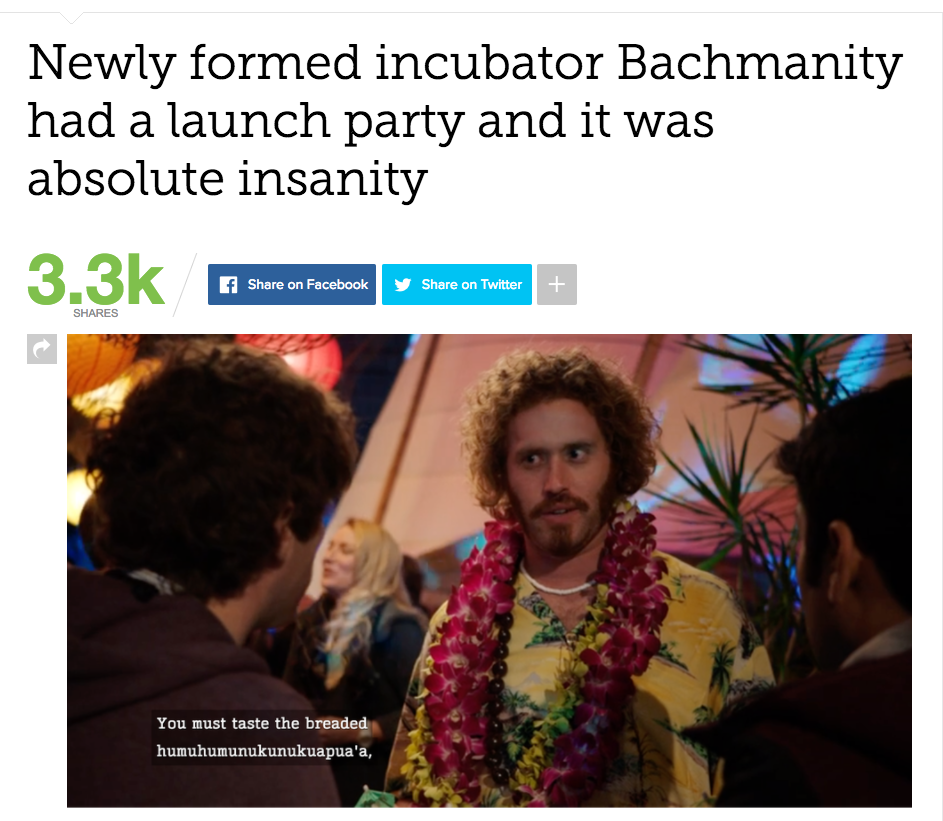Click 'absolute insanity' in the headline
Viewport: 943px width, 821px height.
pyautogui.click(x=227, y=179)
